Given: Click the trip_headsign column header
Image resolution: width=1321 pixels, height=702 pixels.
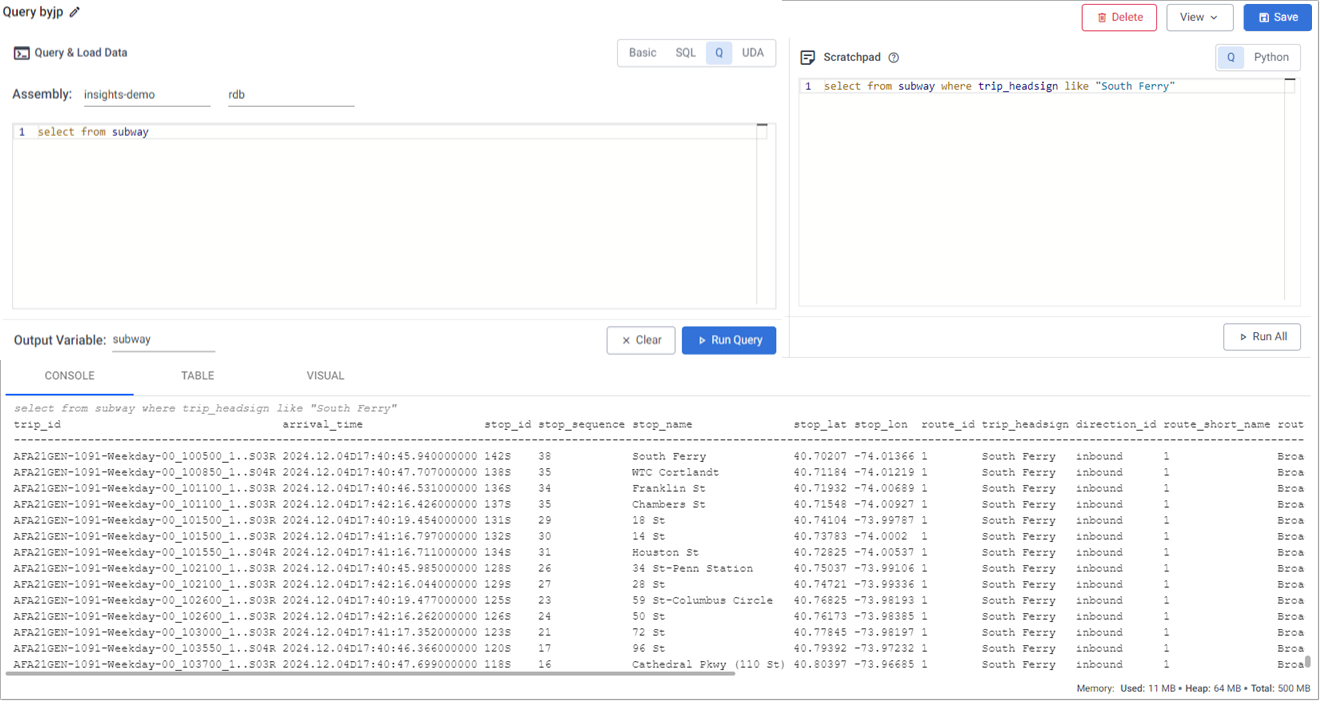Looking at the screenshot, I should click(x=1025, y=425).
